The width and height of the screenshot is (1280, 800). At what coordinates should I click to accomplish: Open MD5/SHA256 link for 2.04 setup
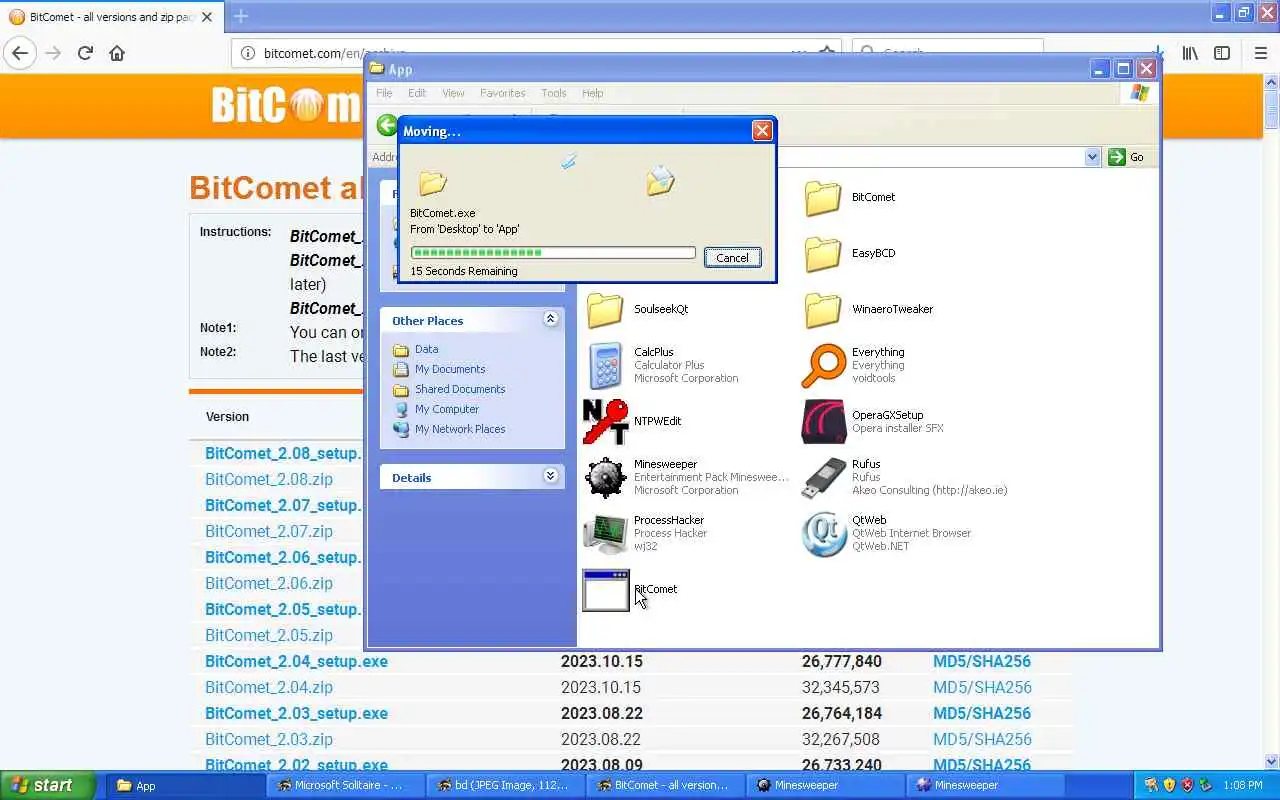click(982, 661)
